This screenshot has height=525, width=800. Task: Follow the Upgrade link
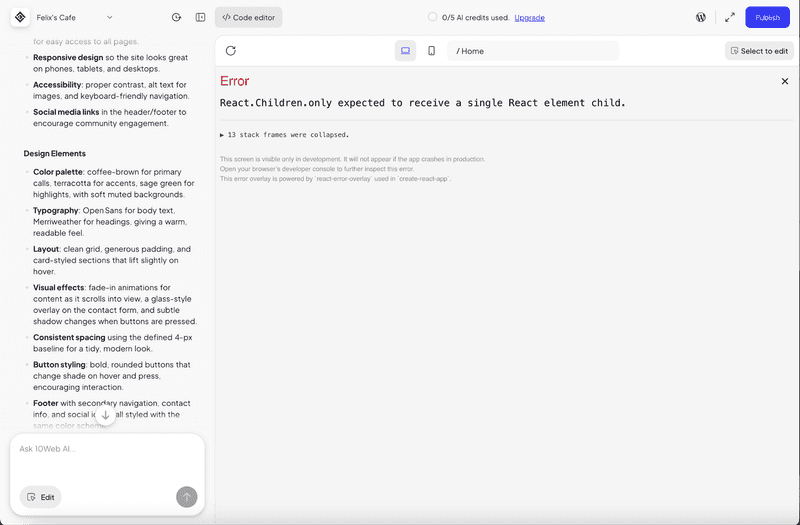coord(530,18)
